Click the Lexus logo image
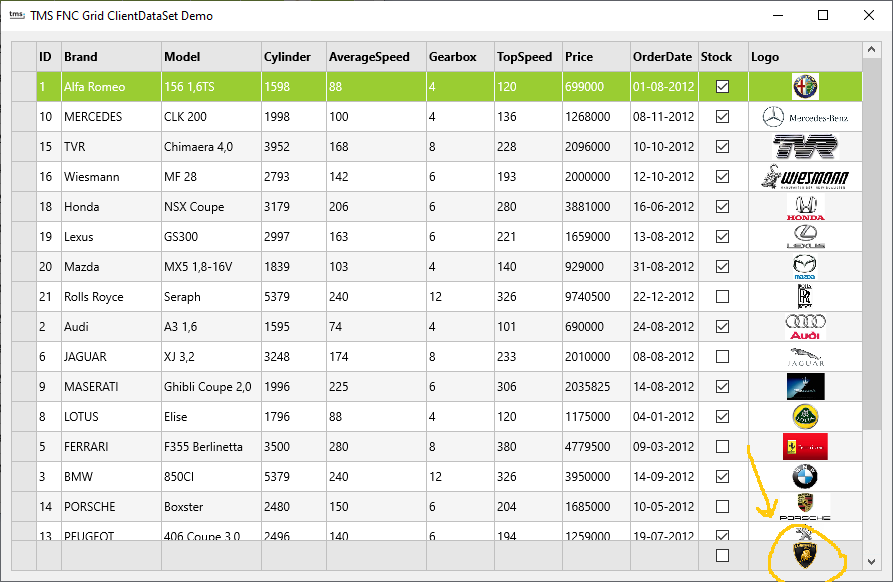Viewport: 893px width, 582px height. tap(805, 237)
